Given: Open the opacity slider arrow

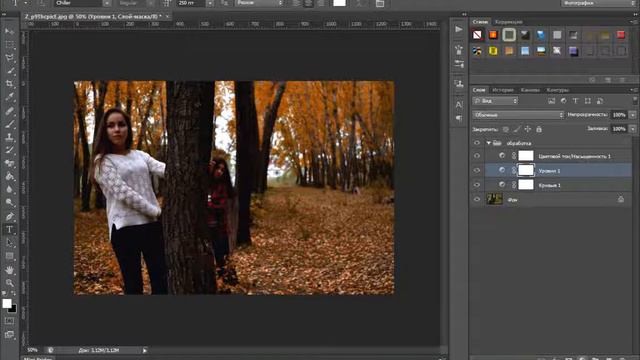Looking at the screenshot, I should pyautogui.click(x=633, y=115).
